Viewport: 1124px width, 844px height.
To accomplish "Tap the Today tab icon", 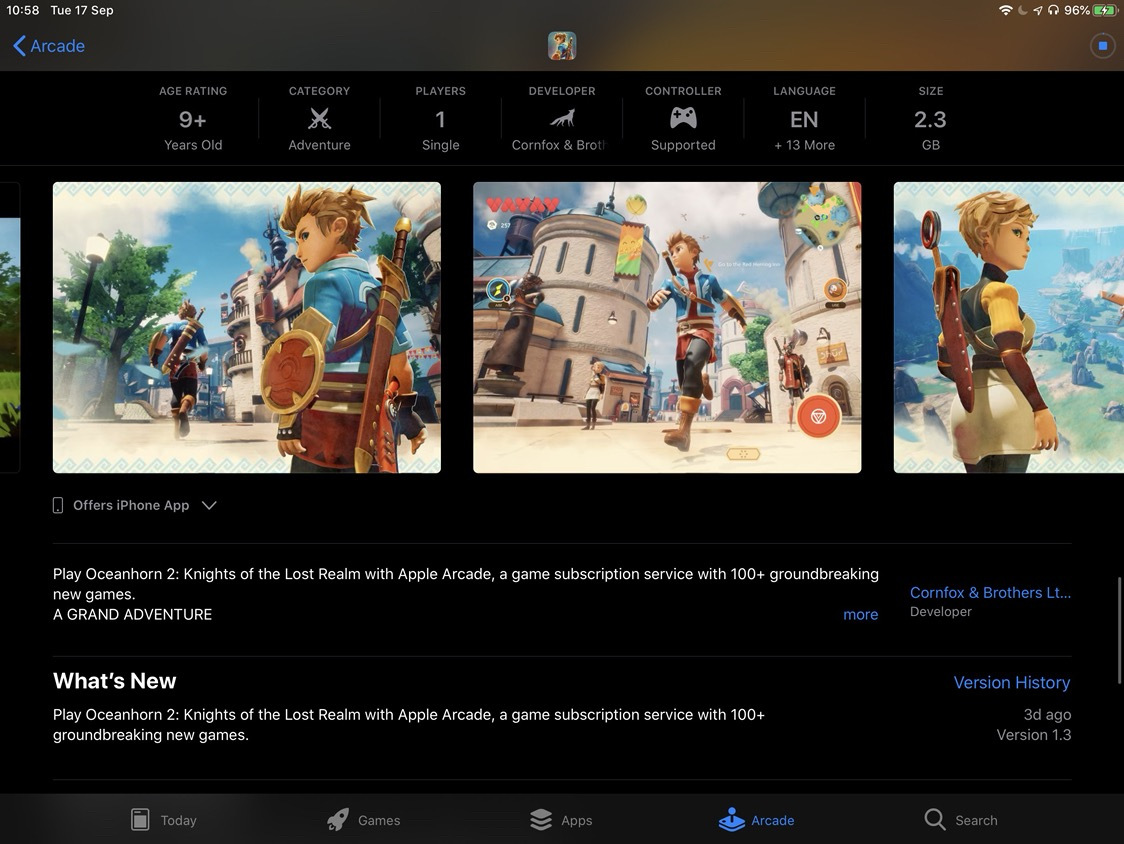I will click(x=140, y=819).
